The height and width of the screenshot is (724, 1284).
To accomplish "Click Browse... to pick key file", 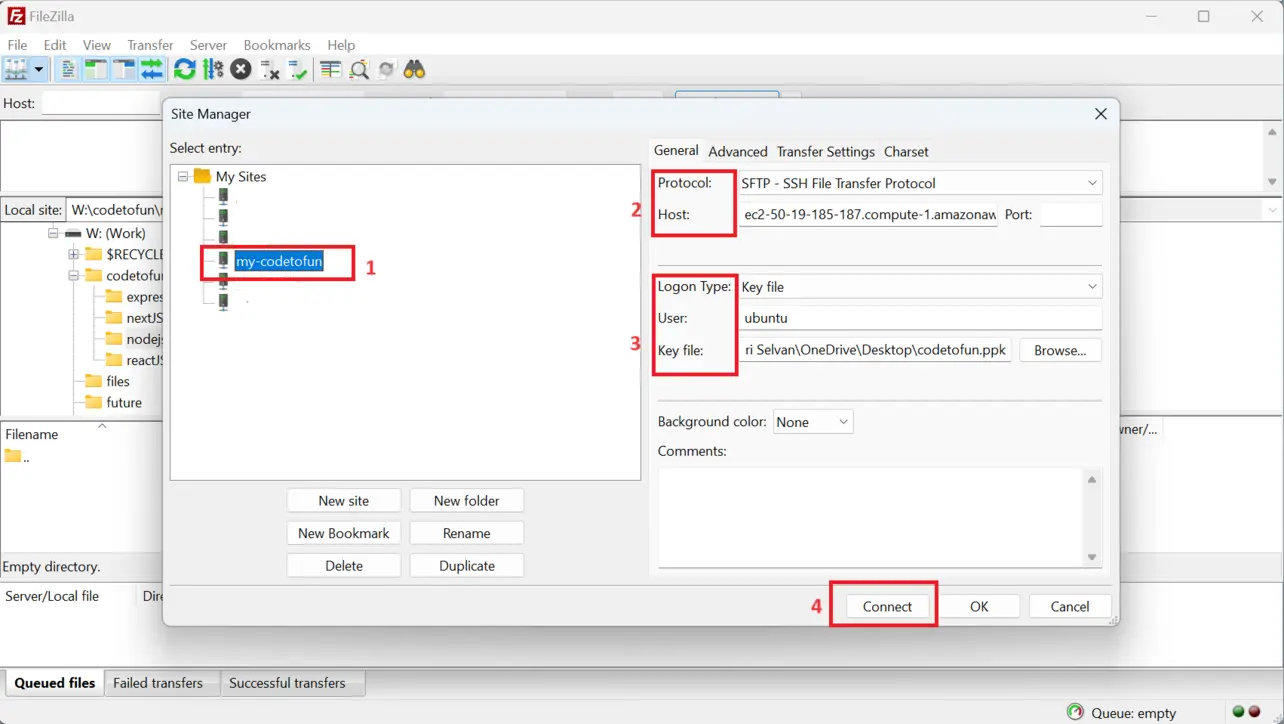I will [x=1060, y=350].
